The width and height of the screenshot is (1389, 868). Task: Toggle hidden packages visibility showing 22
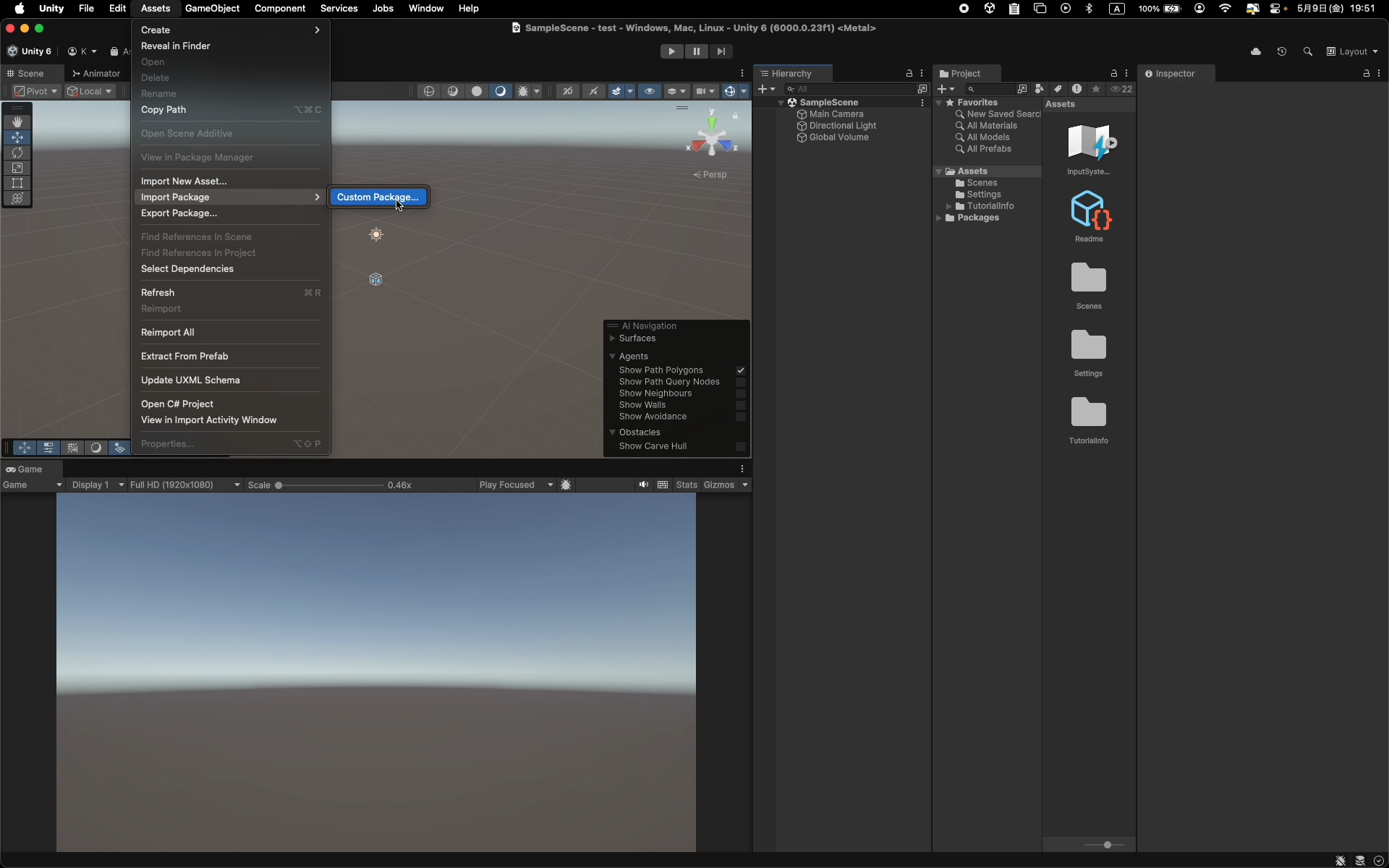1122,89
